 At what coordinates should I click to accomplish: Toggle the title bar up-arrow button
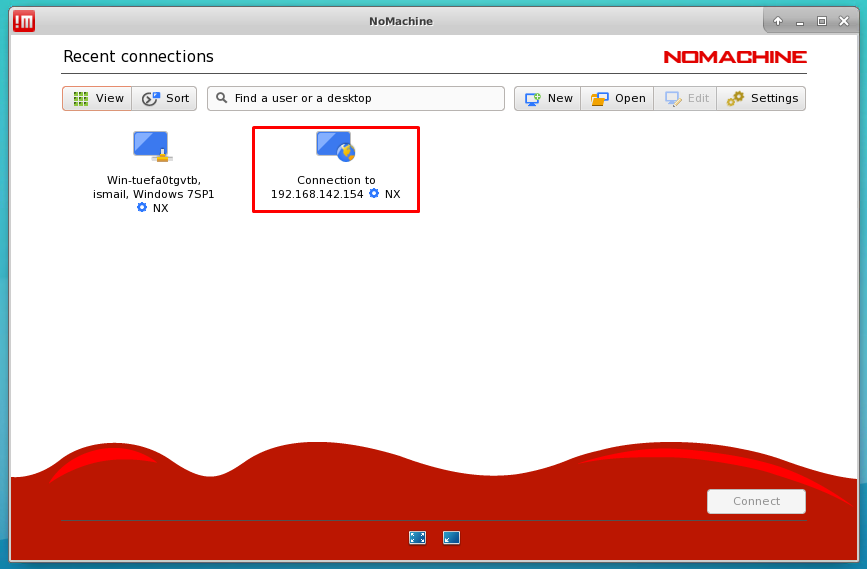tap(778, 21)
